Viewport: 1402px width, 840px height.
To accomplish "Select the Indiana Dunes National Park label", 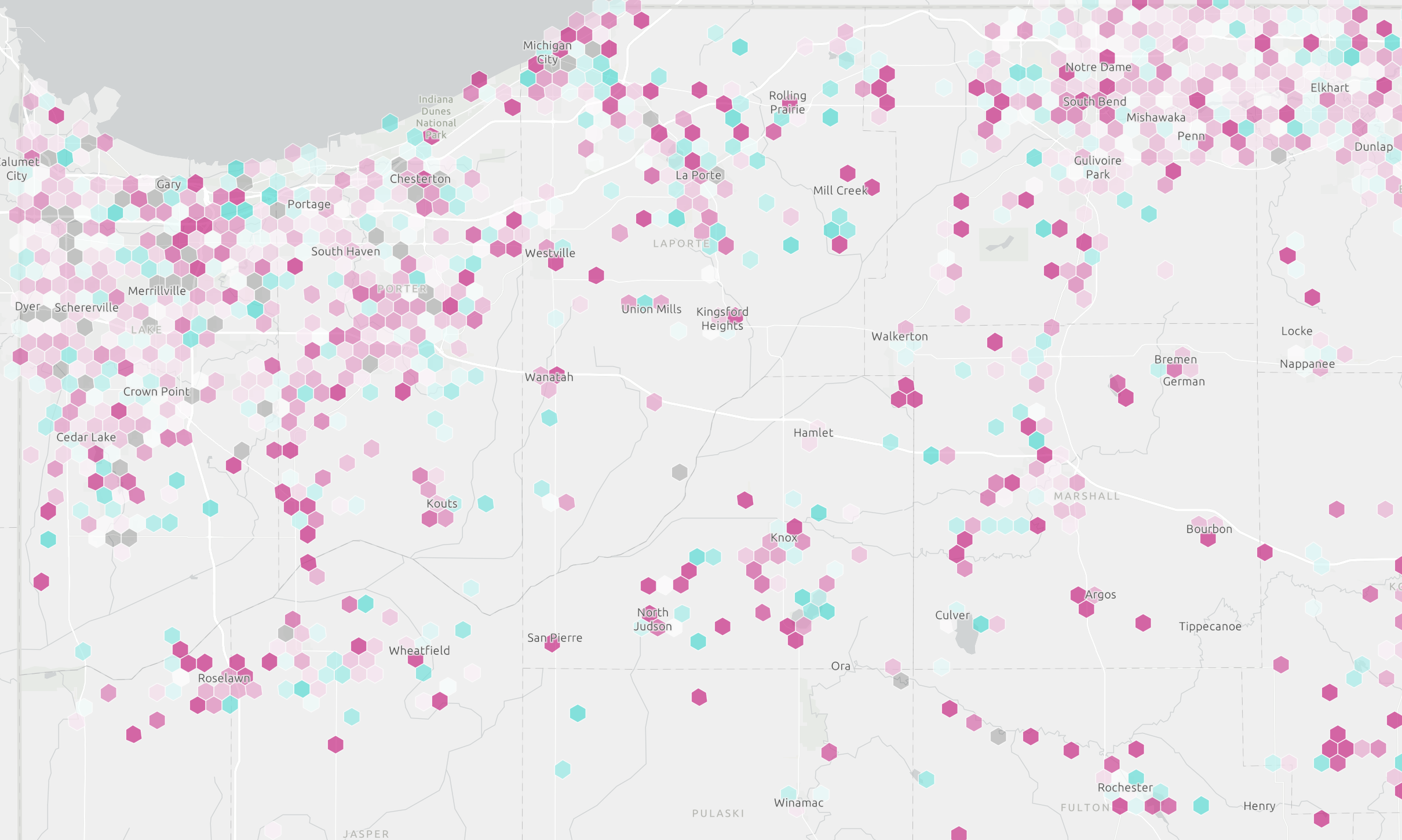I will [436, 117].
